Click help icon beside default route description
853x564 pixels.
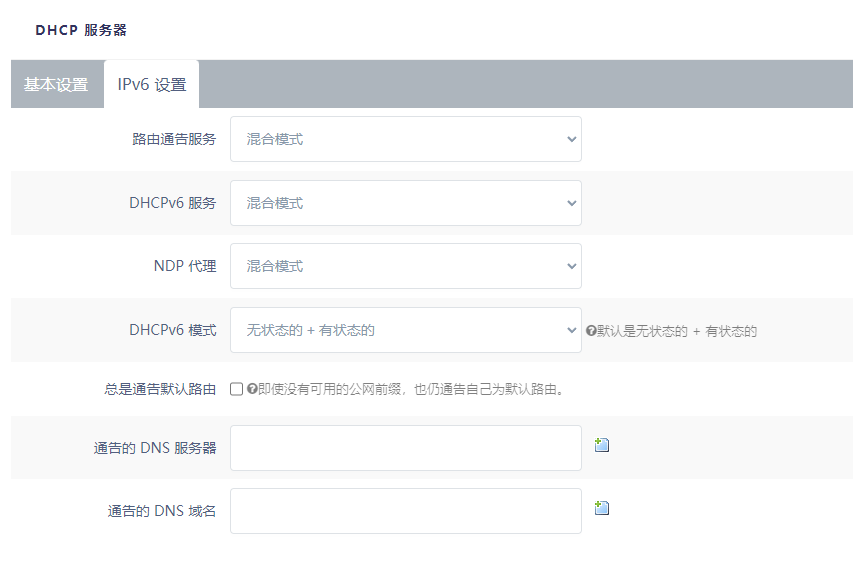click(252, 389)
